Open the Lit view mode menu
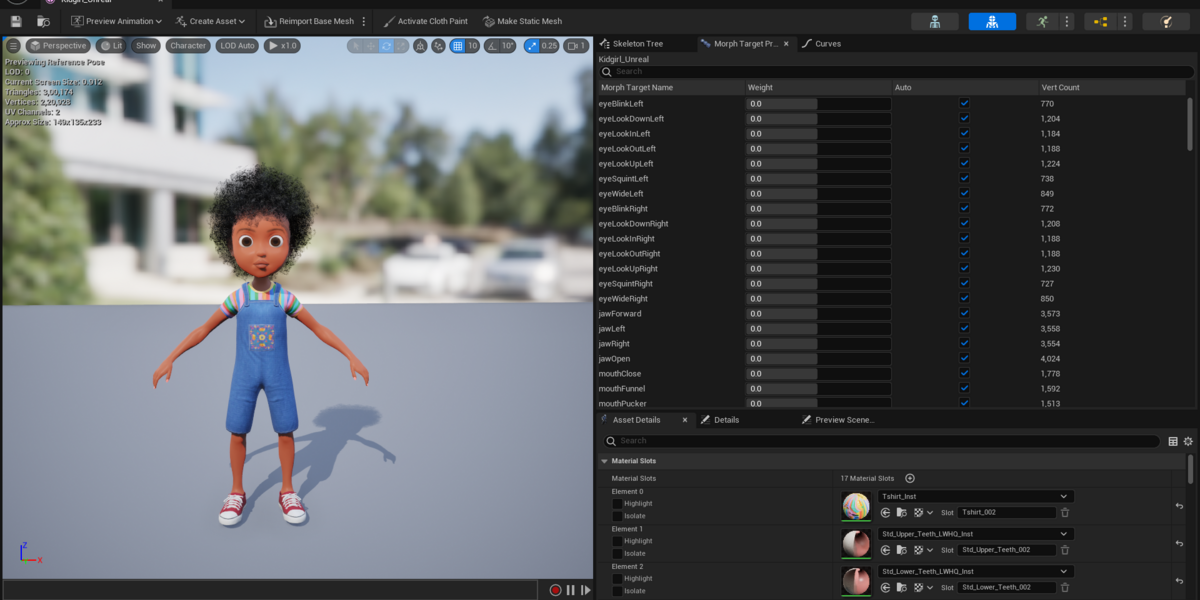The height and width of the screenshot is (600, 1200). 111,46
